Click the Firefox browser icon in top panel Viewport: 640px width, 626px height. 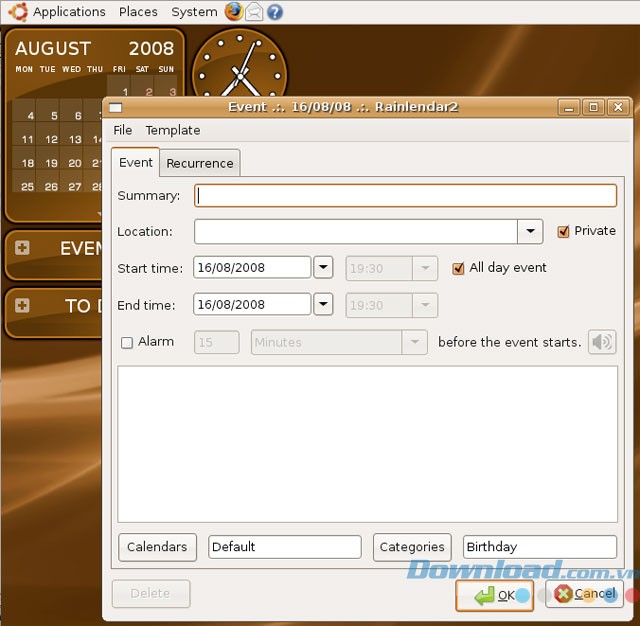(234, 12)
